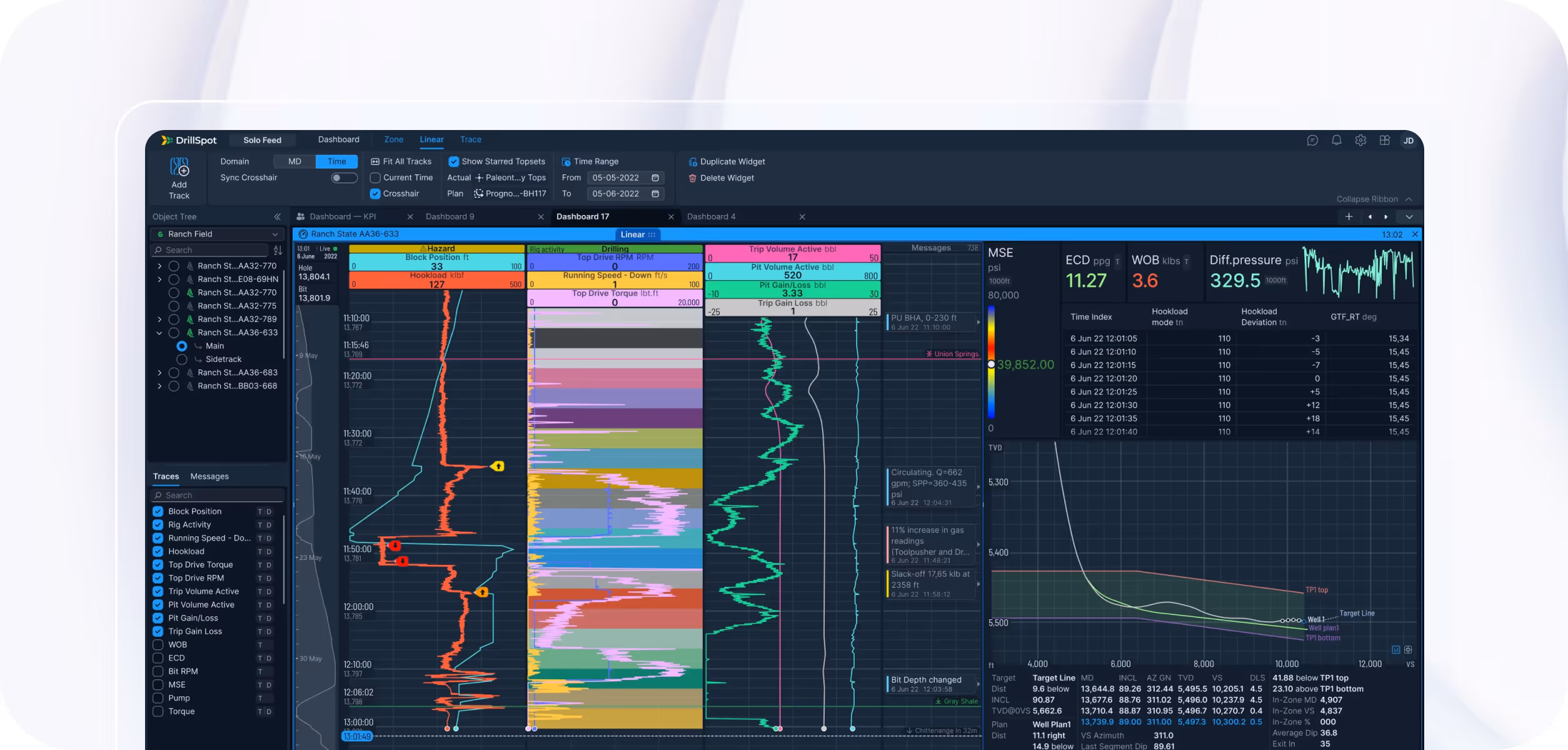1568x750 pixels.
Task: Click the Solo Feed button
Action: [262, 141]
